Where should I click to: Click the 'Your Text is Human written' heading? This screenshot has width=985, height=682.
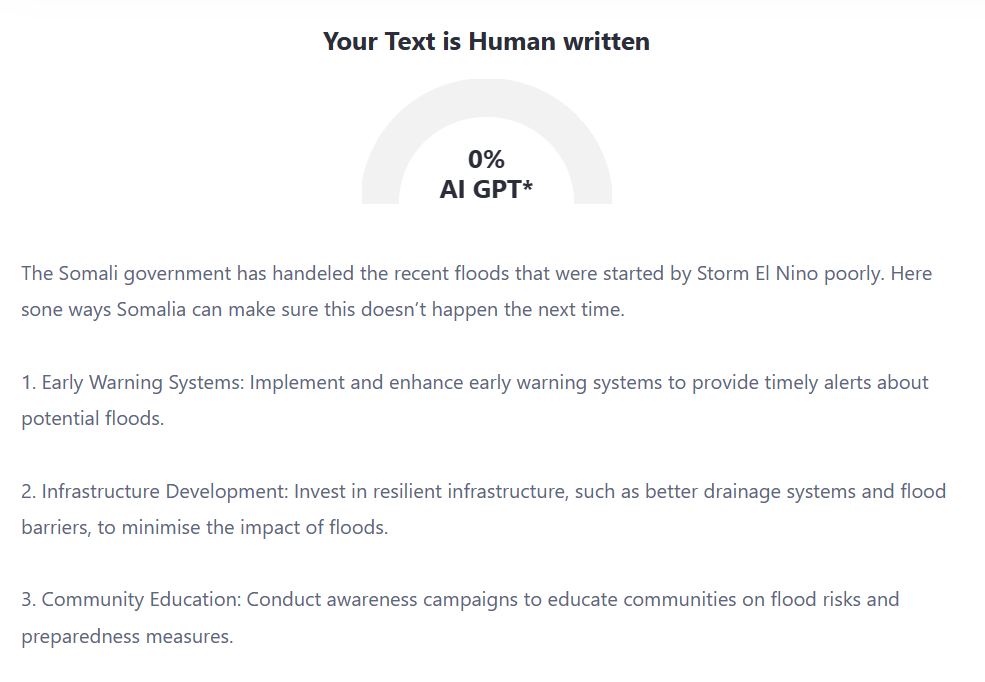coord(486,41)
